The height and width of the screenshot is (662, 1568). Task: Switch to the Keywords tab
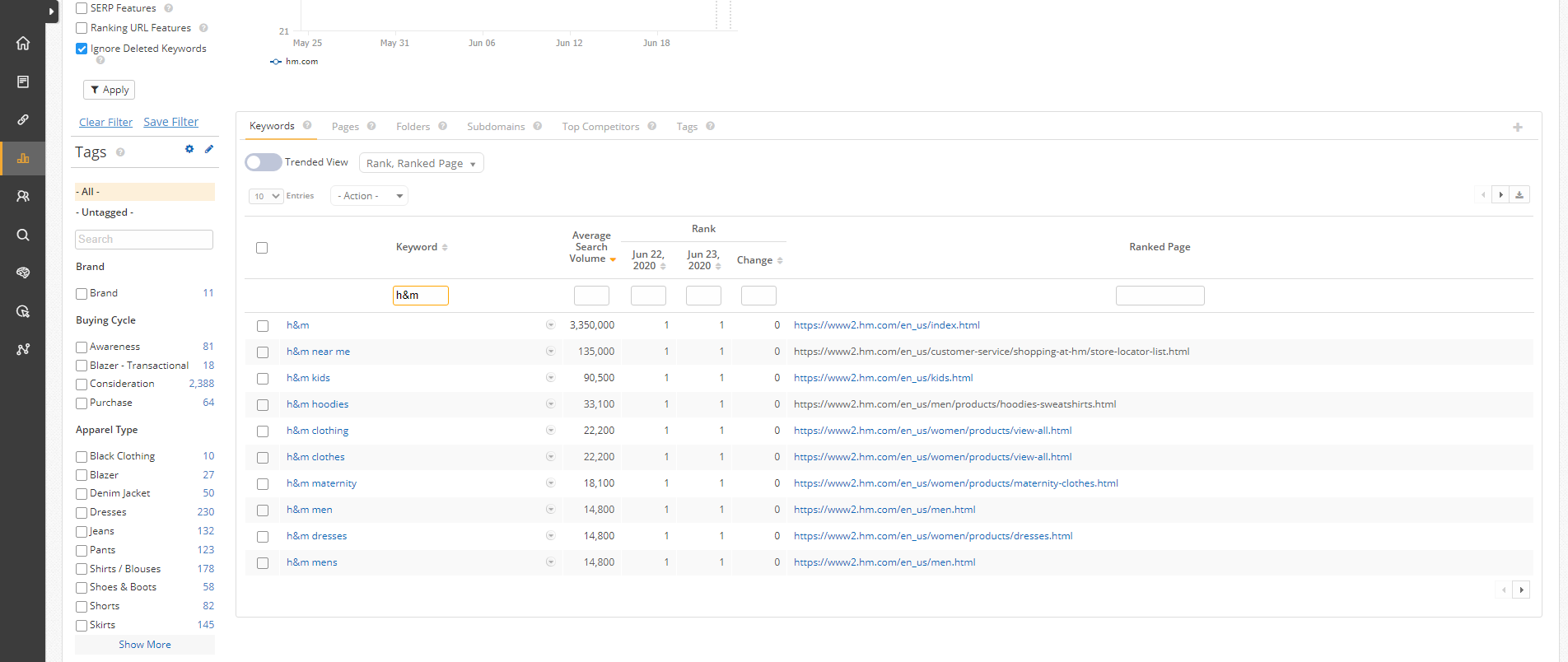272,126
